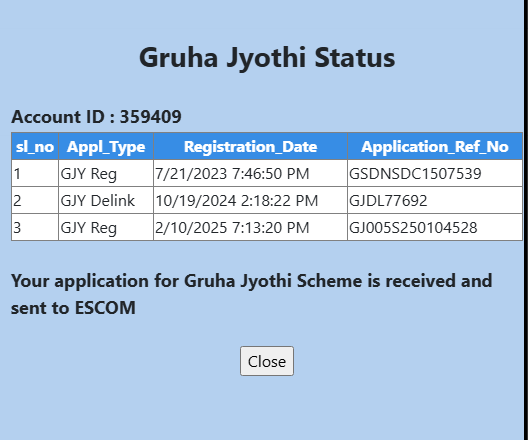Click reference number GSDNSDC1507539
Screen dimensions: 528x440
415,174
